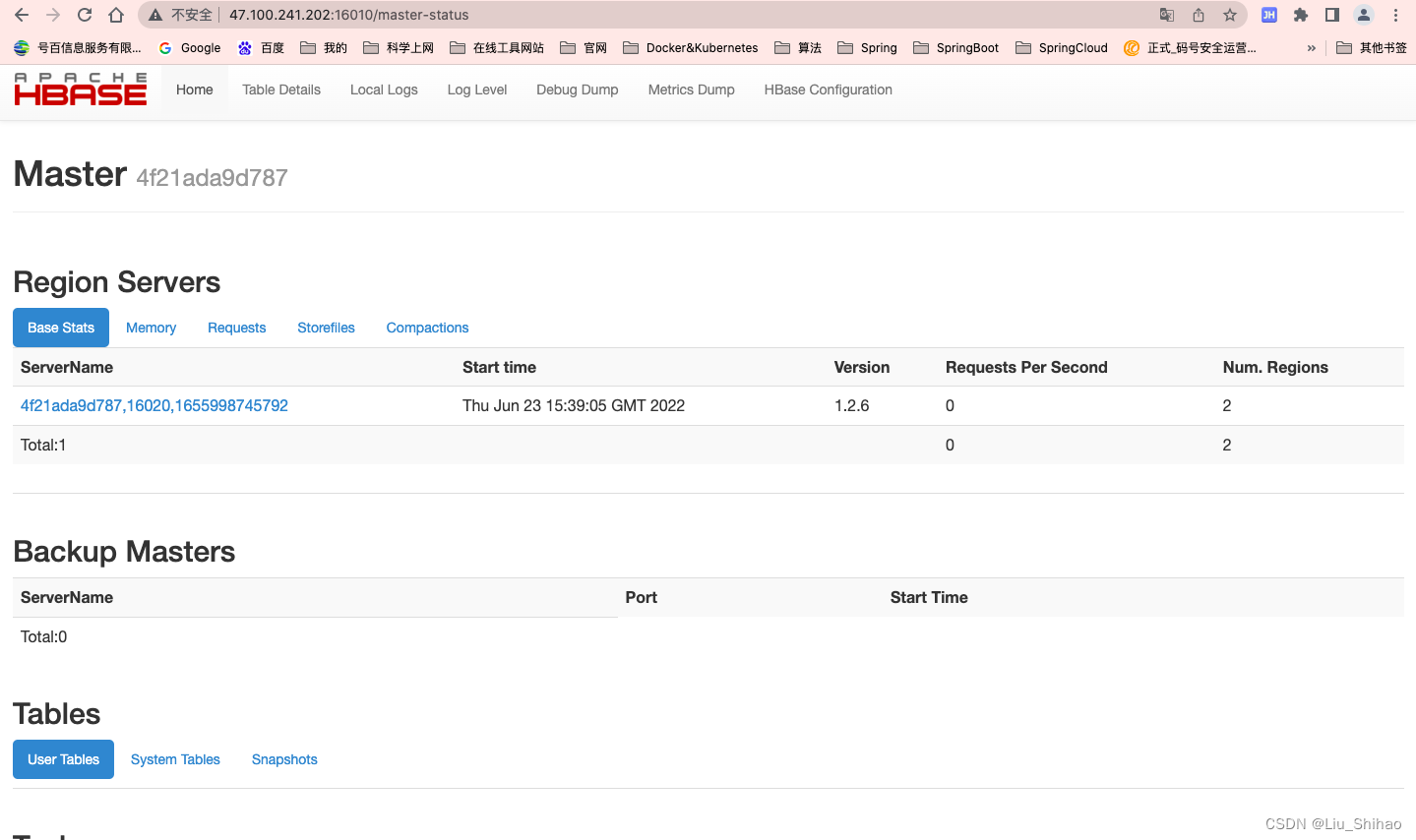Open the Chrome three-dot menu

(1395, 15)
